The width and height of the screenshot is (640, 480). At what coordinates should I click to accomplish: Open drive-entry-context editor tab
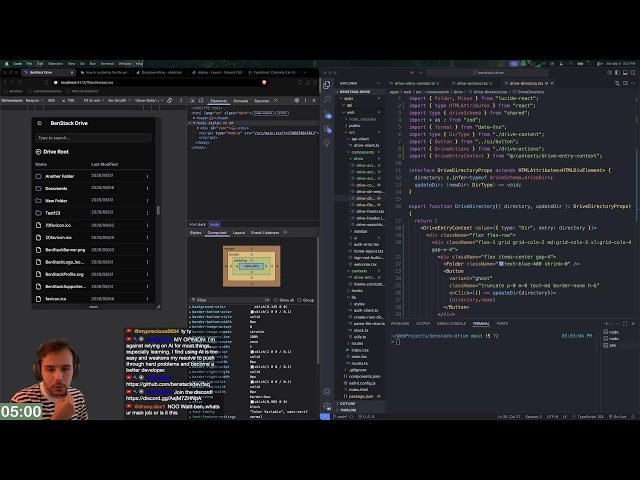(416, 83)
